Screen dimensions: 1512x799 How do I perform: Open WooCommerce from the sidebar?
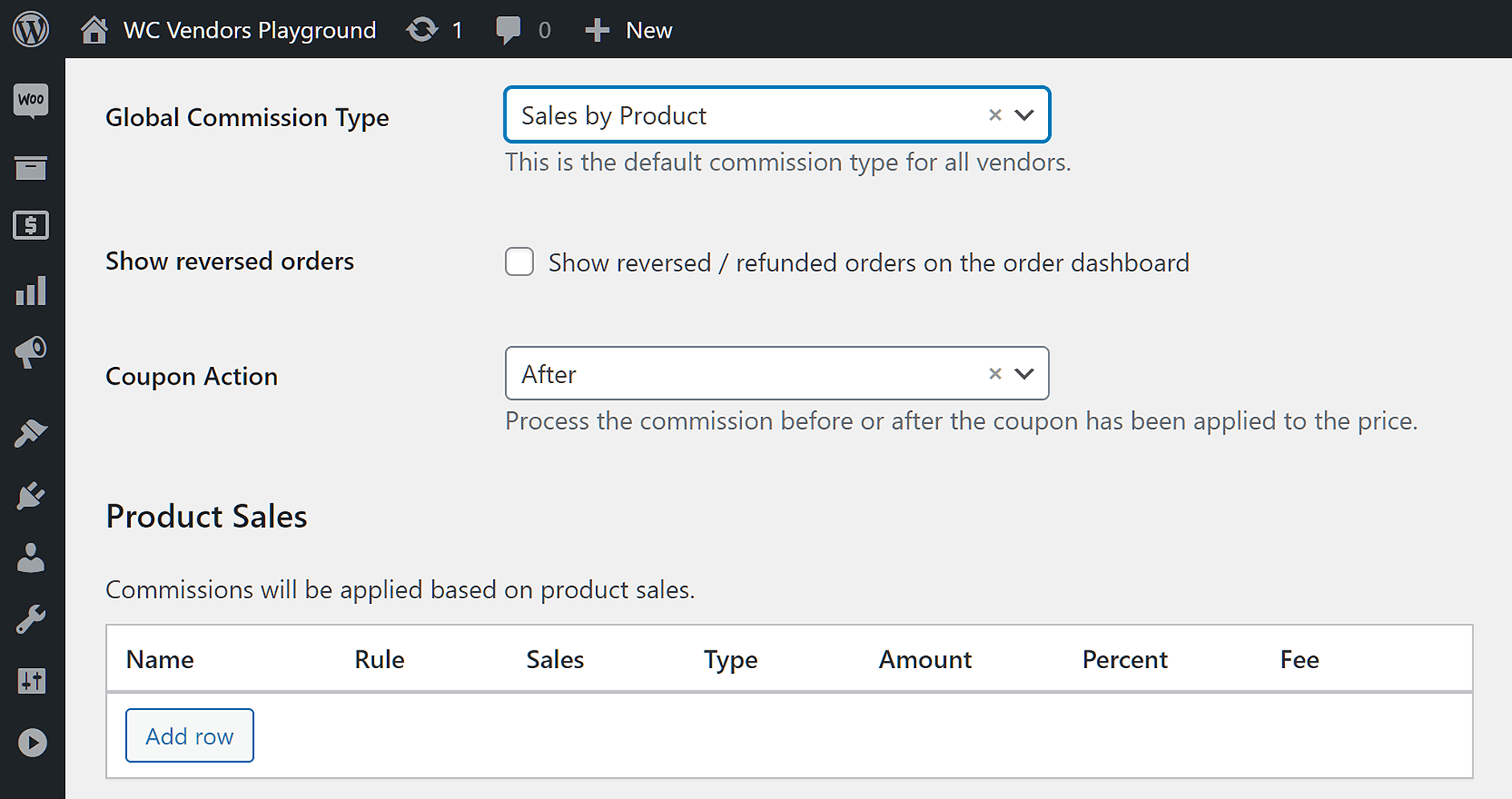pyautogui.click(x=31, y=101)
